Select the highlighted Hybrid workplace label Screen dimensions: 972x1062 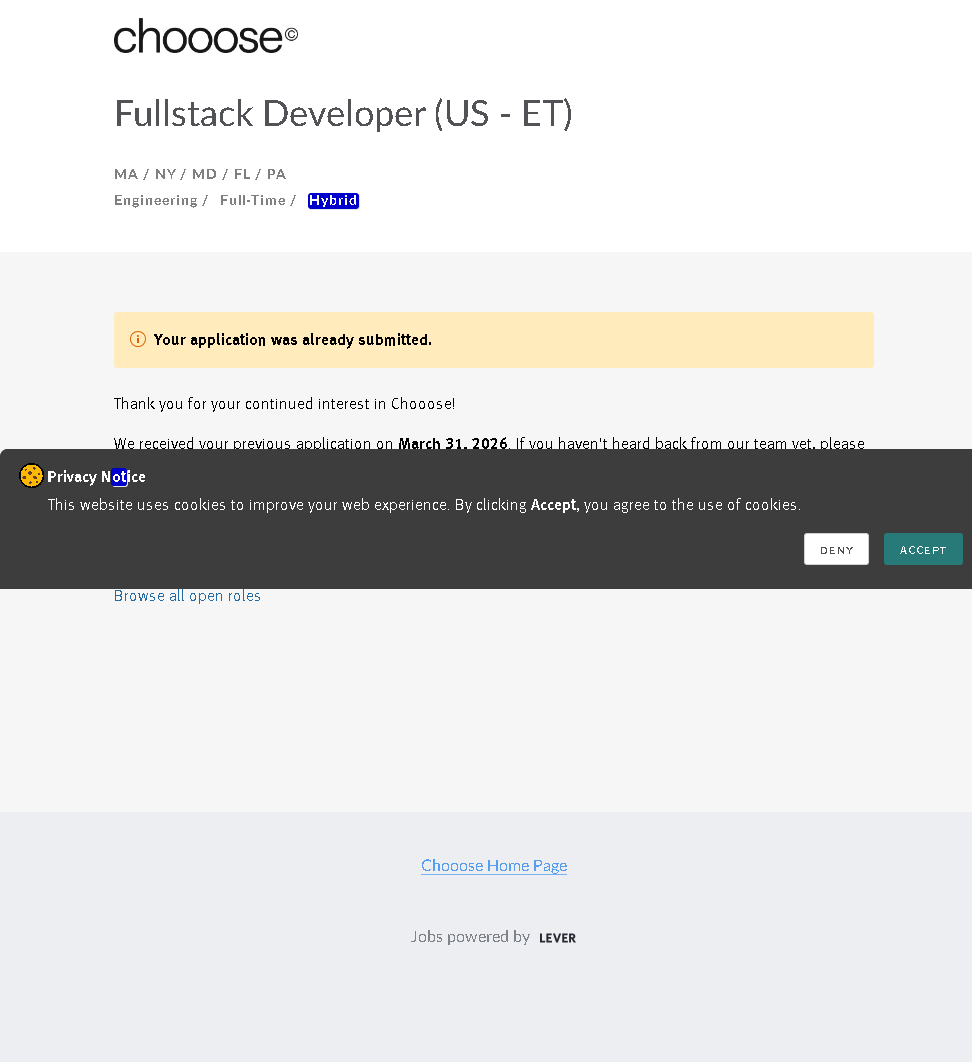[x=333, y=201]
